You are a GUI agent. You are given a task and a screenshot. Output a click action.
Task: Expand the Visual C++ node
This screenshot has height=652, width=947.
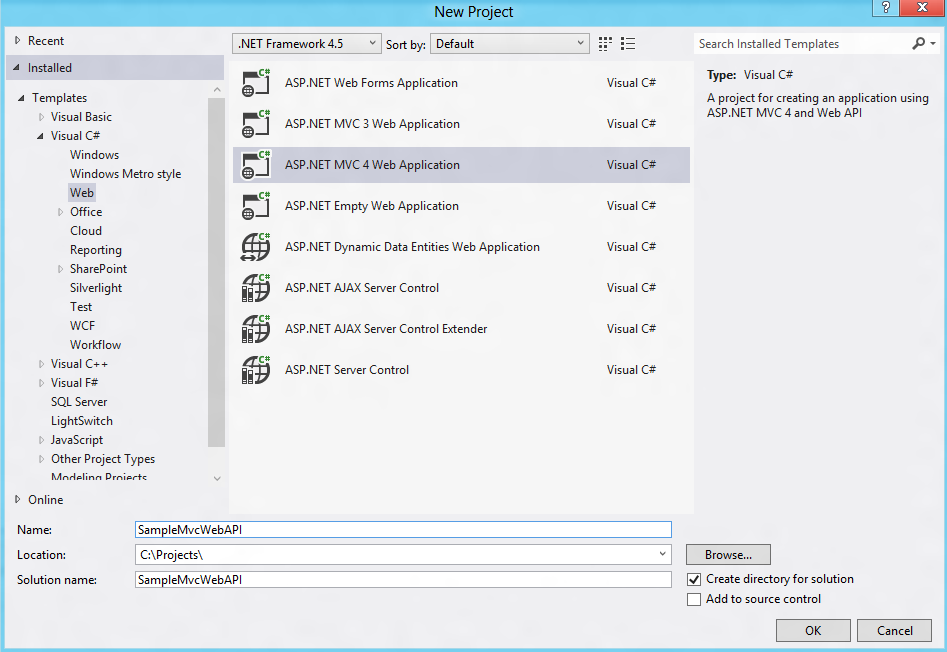pyautogui.click(x=41, y=364)
